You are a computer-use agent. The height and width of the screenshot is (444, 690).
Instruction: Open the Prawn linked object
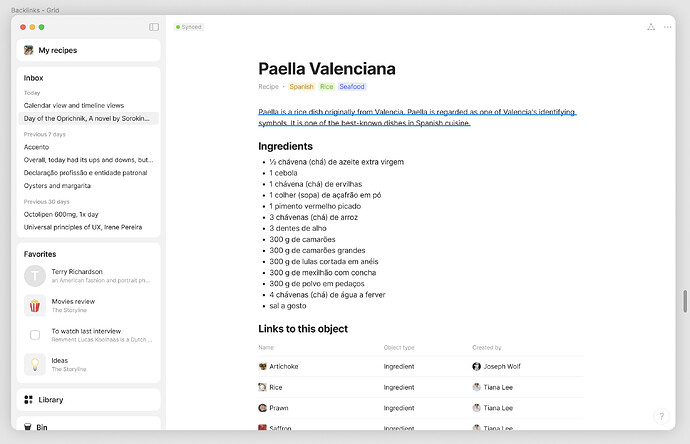pyautogui.click(x=279, y=408)
